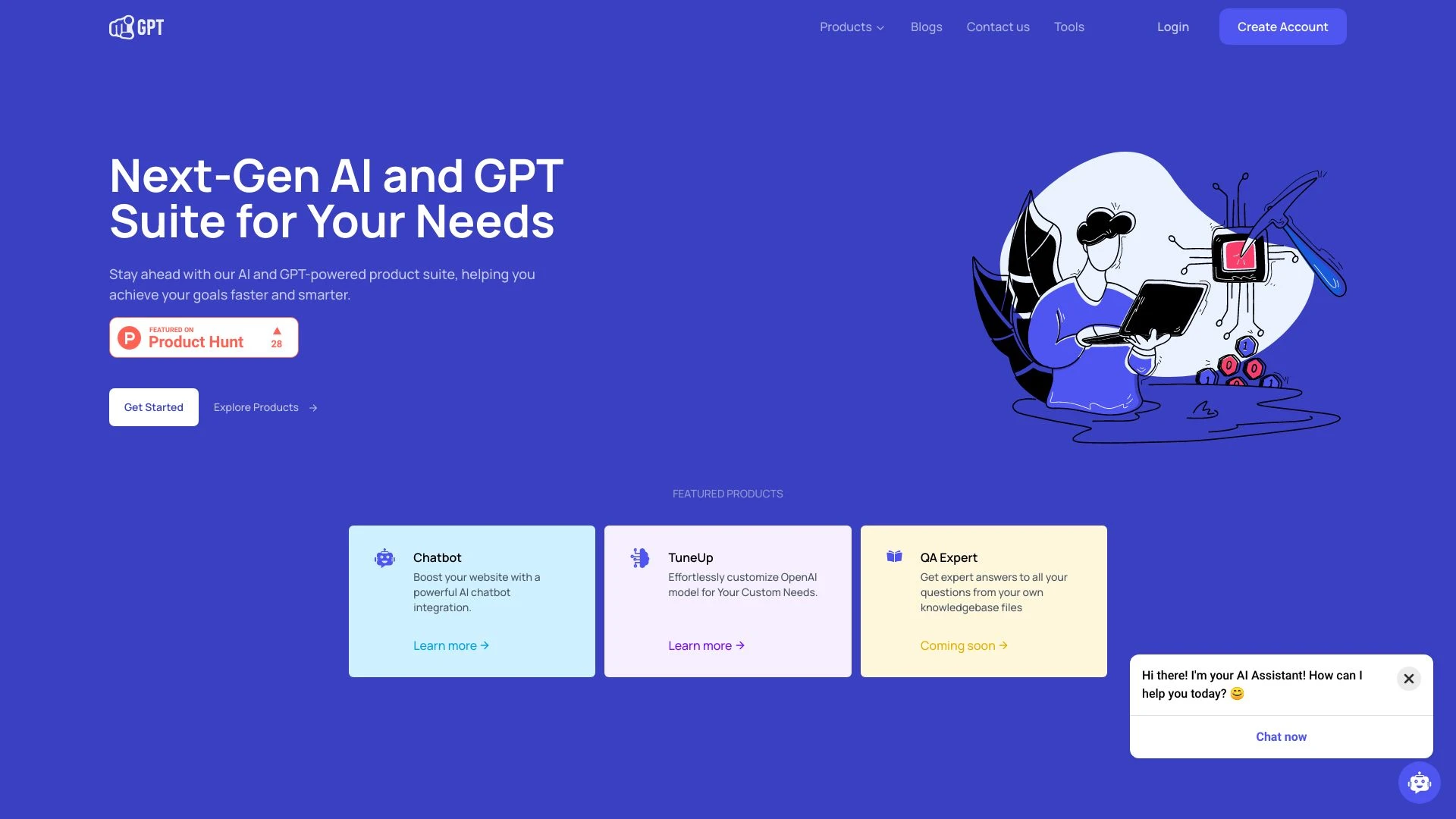This screenshot has height=819, width=1456.
Task: Click the Chatbot product card icon
Action: pos(385,558)
